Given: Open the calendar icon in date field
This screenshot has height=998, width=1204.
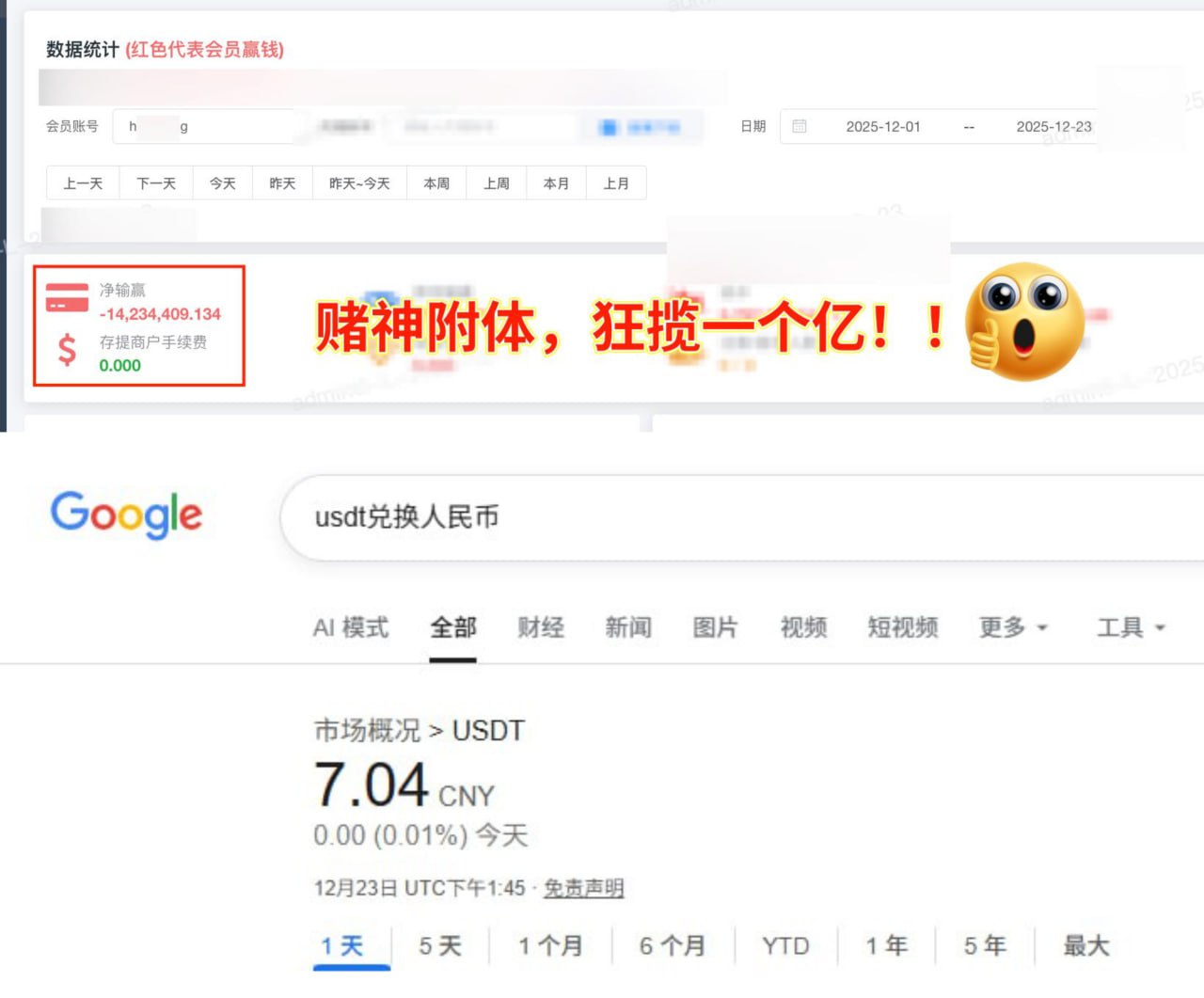Looking at the screenshot, I should coord(800,126).
